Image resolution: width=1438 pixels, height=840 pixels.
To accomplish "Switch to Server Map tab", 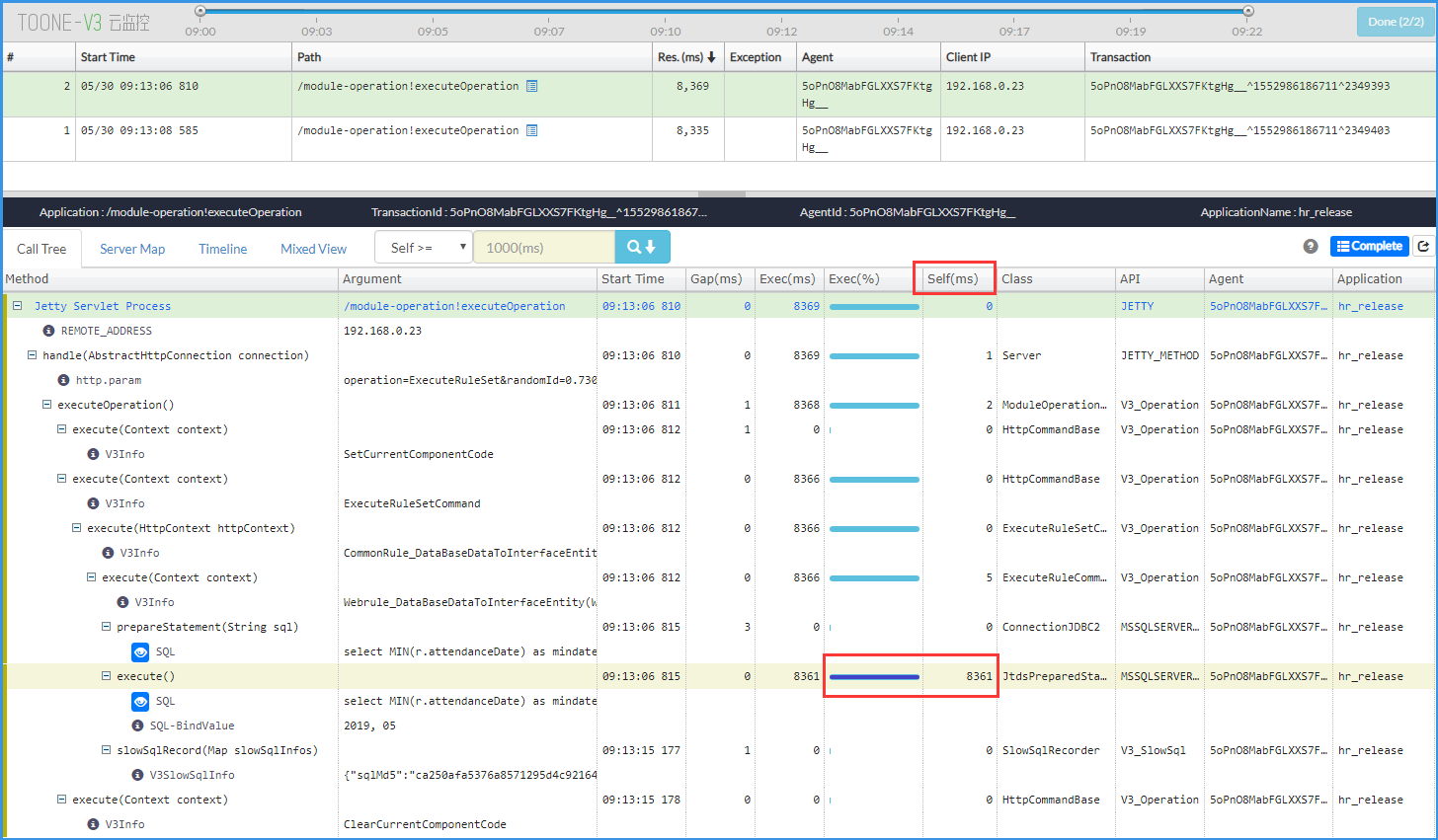I will pos(132,249).
